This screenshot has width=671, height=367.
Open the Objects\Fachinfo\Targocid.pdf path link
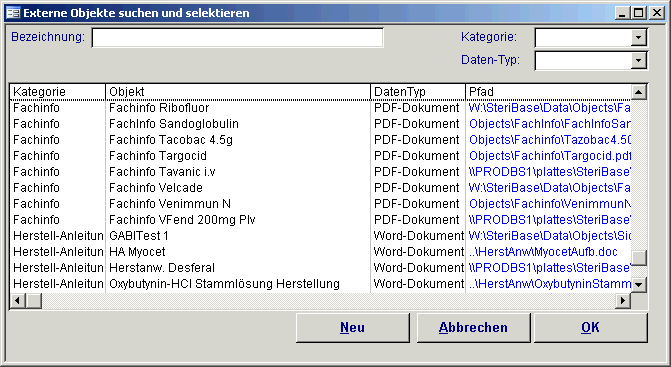pos(550,156)
